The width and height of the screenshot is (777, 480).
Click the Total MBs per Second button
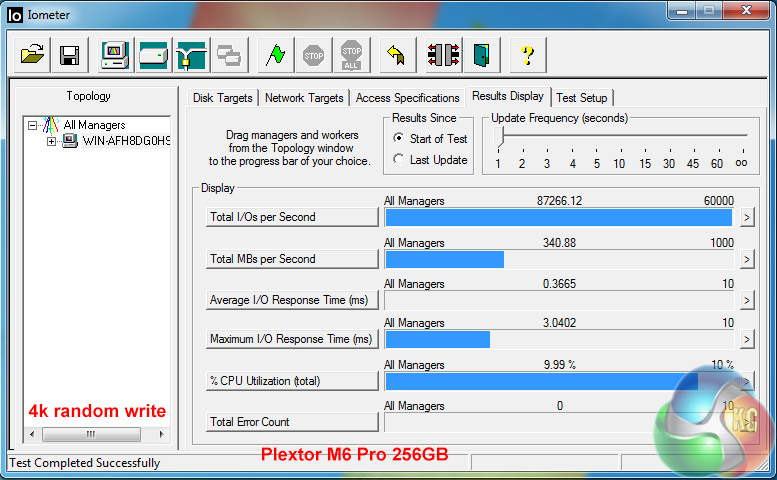click(x=292, y=259)
